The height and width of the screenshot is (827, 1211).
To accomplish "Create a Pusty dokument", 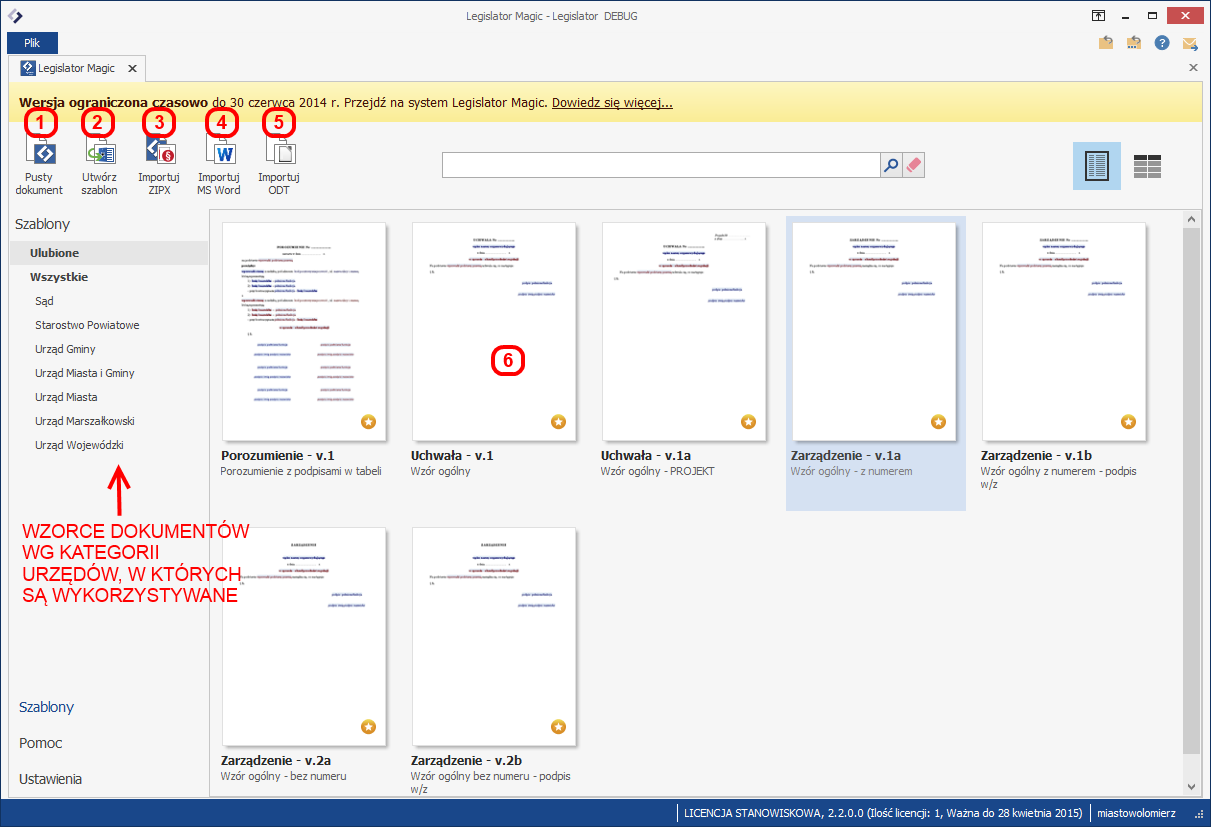I will pos(40,166).
